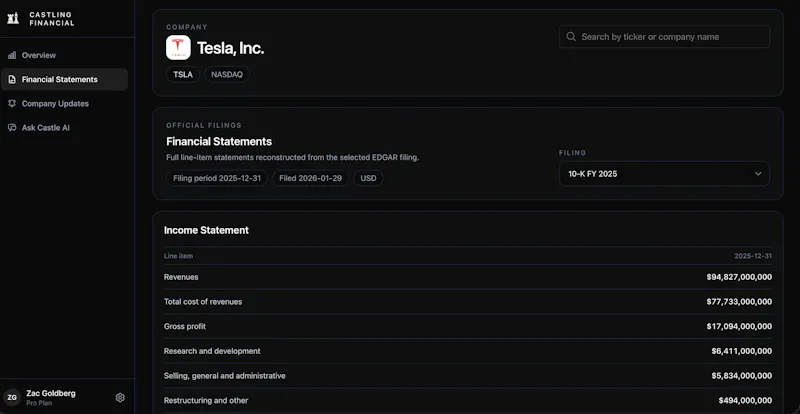This screenshot has width=800, height=414.
Task: Click the USD currency chip
Action: [x=368, y=178]
